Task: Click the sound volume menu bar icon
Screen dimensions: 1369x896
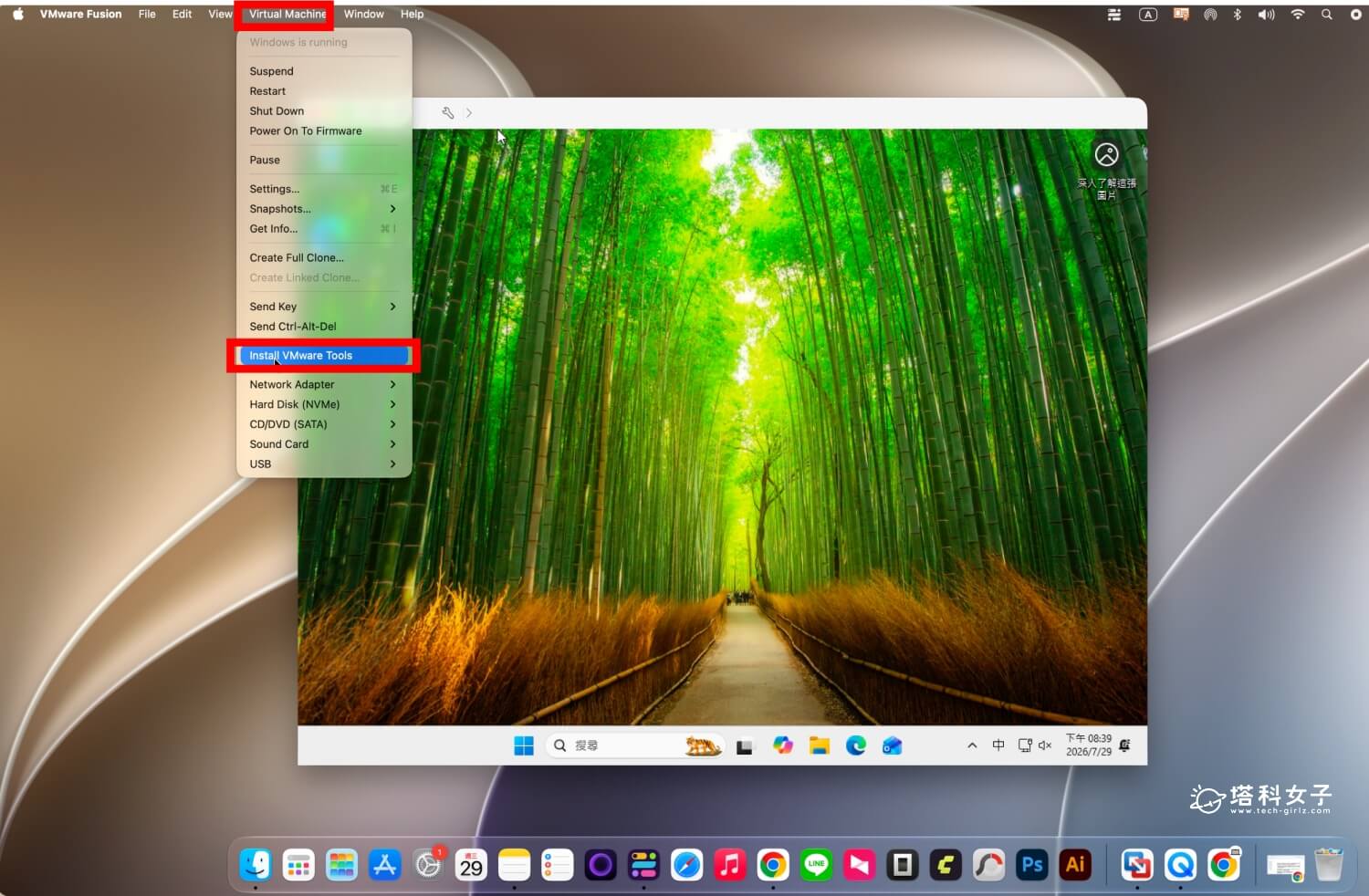Action: pyautogui.click(x=1267, y=15)
